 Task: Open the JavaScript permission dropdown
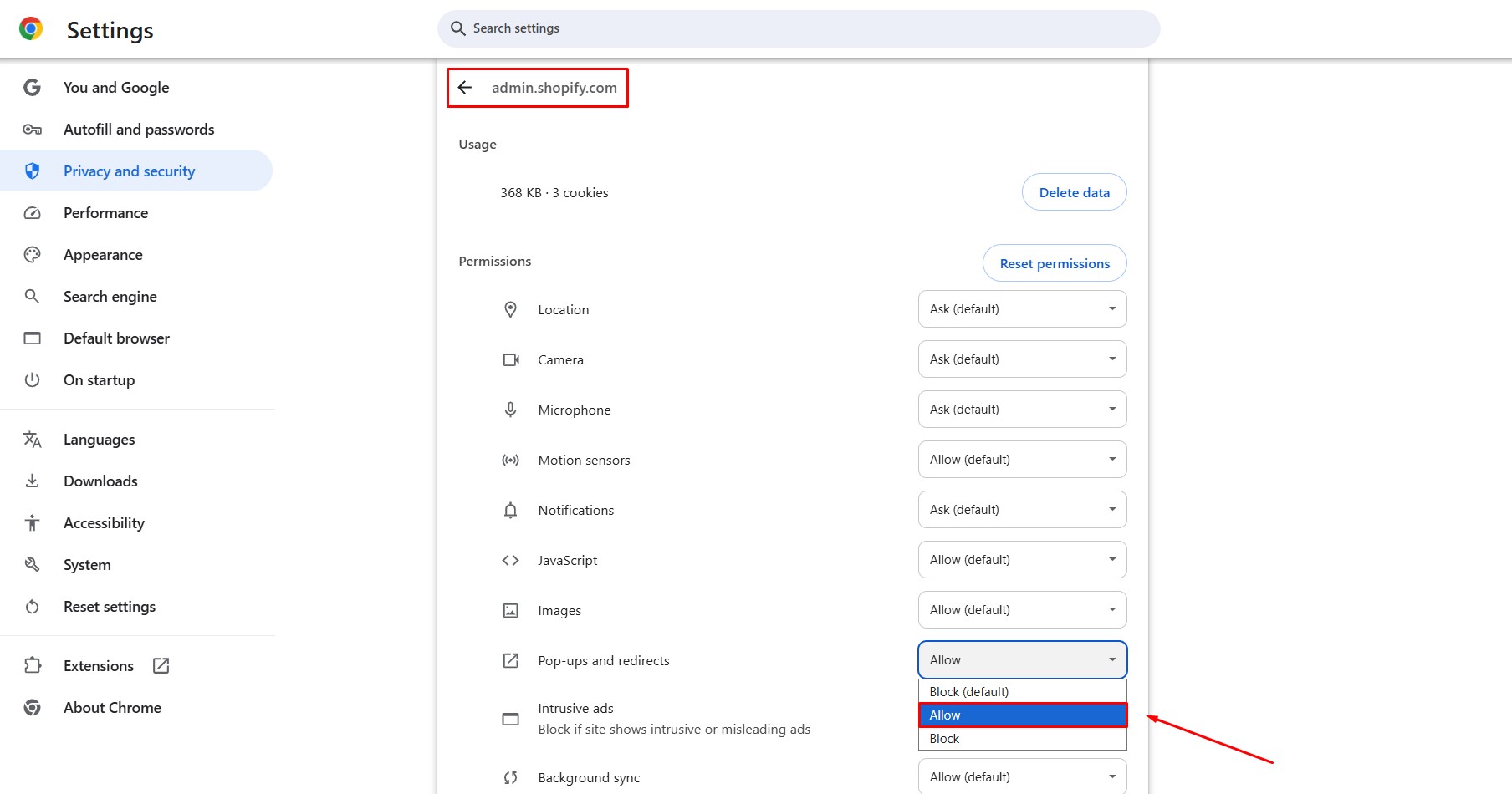(1022, 560)
